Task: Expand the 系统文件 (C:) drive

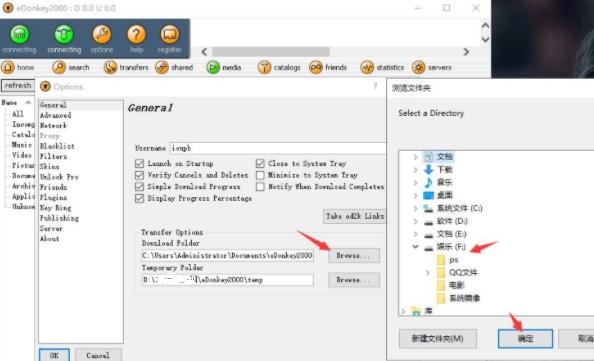Action: [x=416, y=208]
